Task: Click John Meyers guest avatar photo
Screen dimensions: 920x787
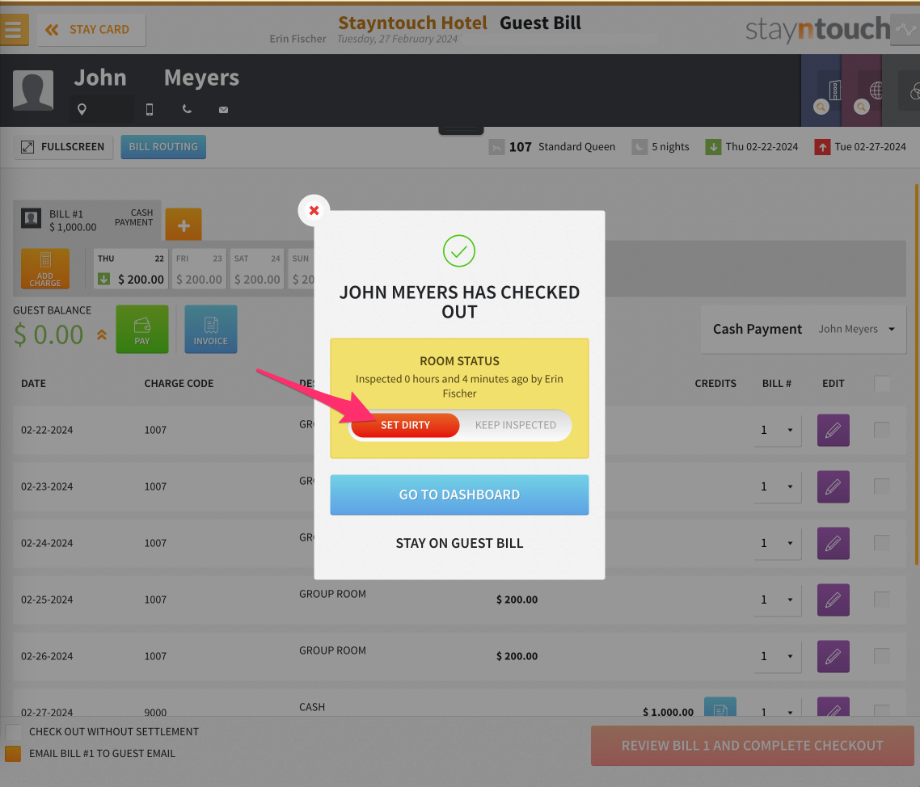Action: [x=33, y=90]
